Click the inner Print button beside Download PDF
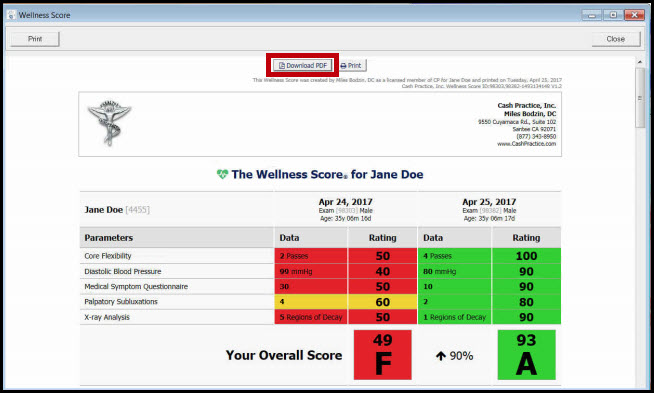This screenshot has height=393, width=654. [352, 66]
